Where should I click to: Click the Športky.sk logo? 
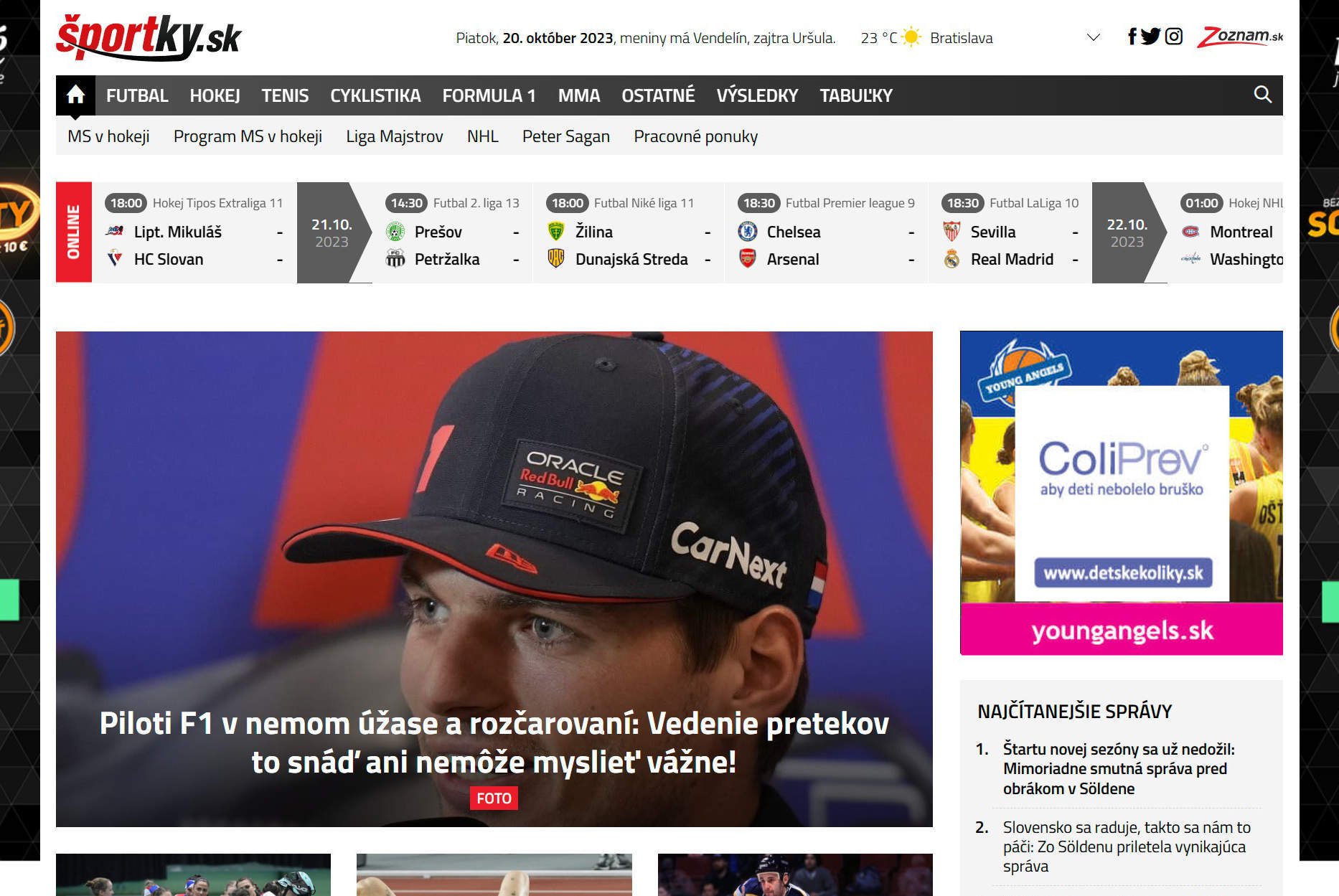click(149, 37)
